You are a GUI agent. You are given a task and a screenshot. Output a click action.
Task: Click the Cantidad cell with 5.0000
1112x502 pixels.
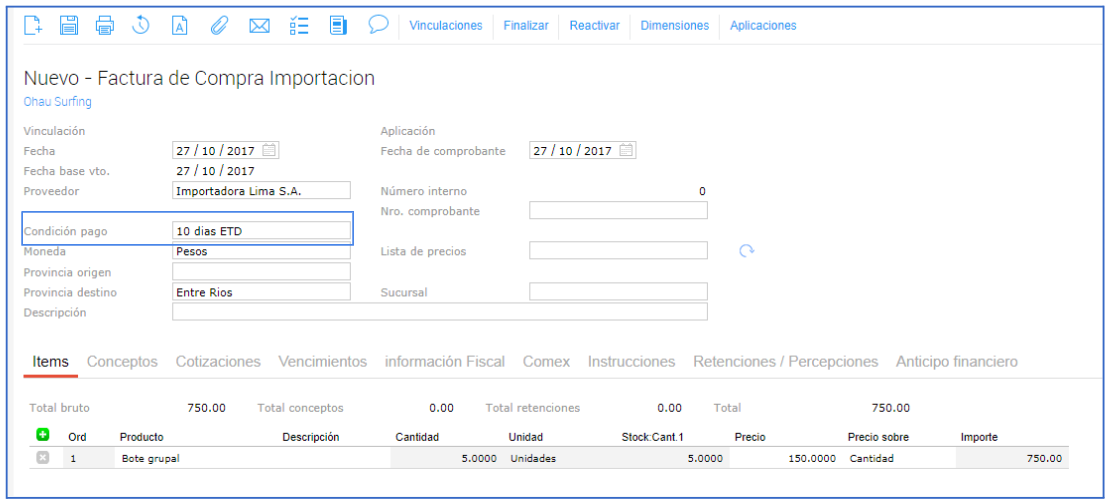pos(447,458)
